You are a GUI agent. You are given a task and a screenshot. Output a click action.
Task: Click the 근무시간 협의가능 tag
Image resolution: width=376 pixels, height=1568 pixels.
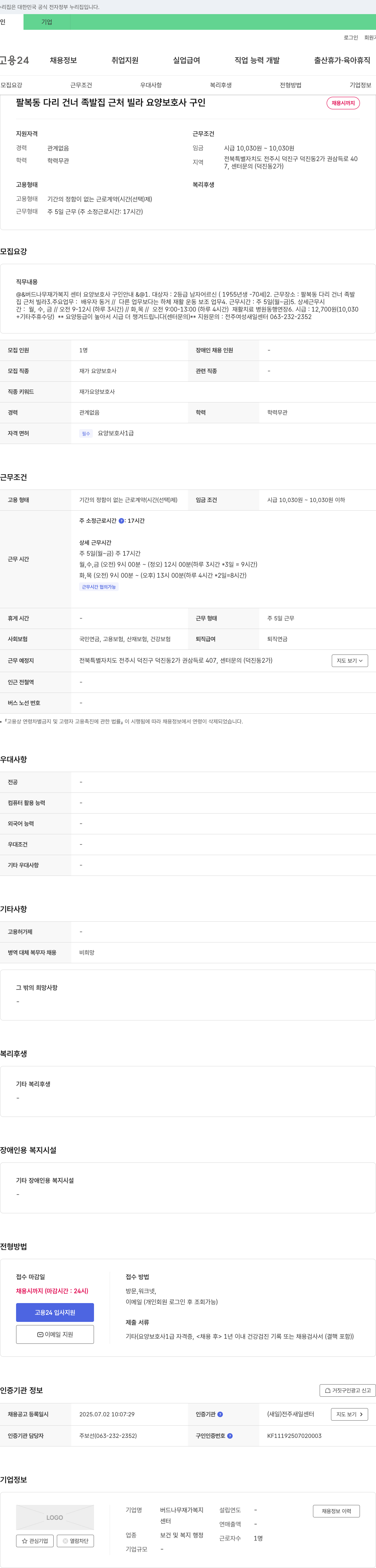[x=99, y=587]
